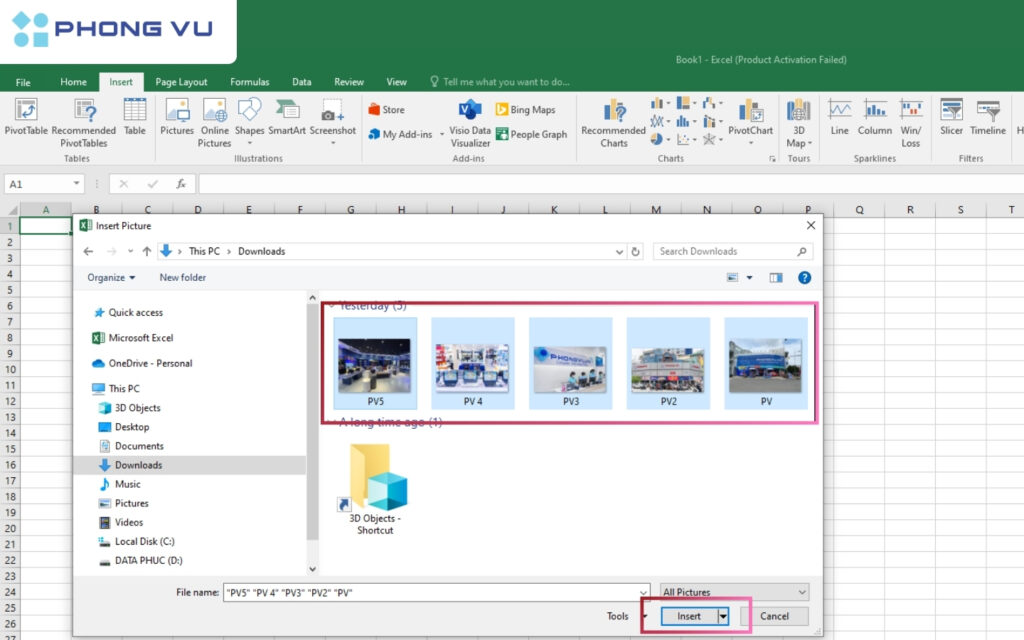Open My Add-ins

click(x=400, y=134)
